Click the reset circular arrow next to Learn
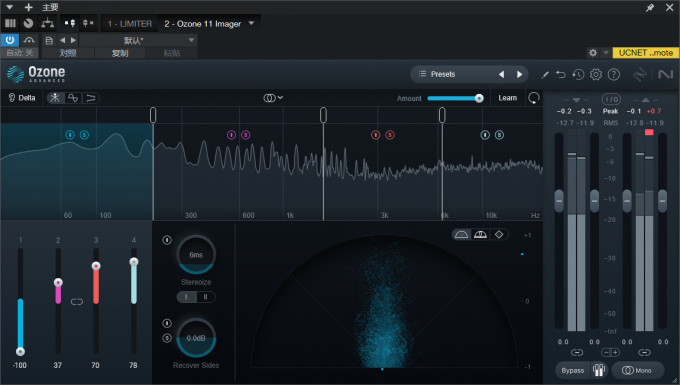Image resolution: width=680 pixels, height=385 pixels. pos(534,98)
